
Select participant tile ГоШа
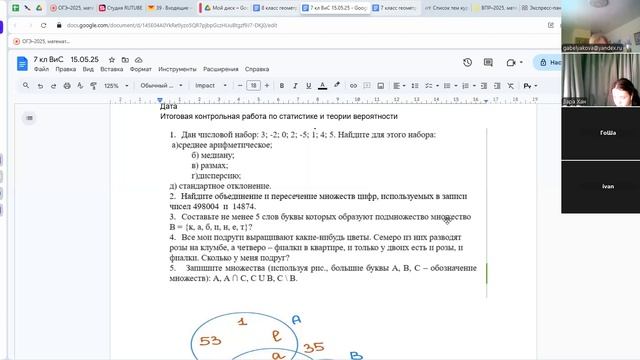600,133
